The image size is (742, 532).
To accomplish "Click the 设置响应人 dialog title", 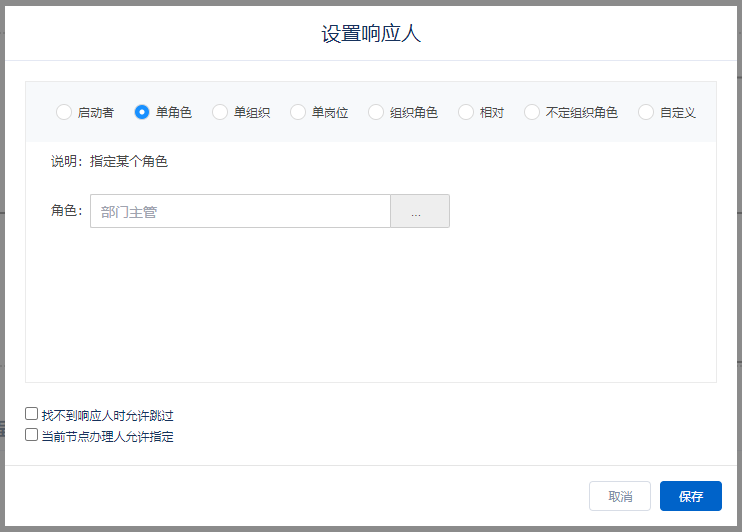I will coord(371,33).
